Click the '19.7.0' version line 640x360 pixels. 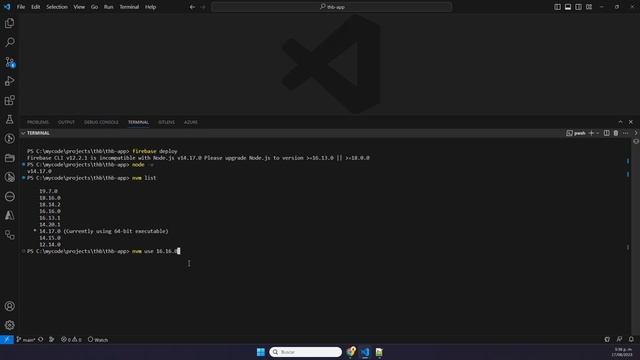48,191
